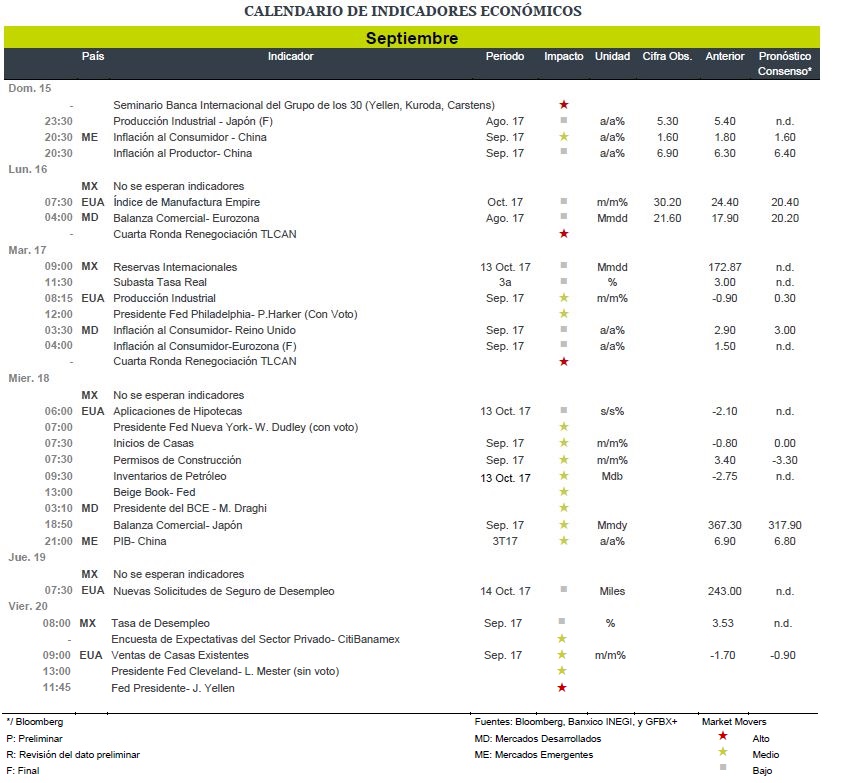Click 'R: Revisión del dato preliminar' footnote
This screenshot has width=849, height=783.
73,754
